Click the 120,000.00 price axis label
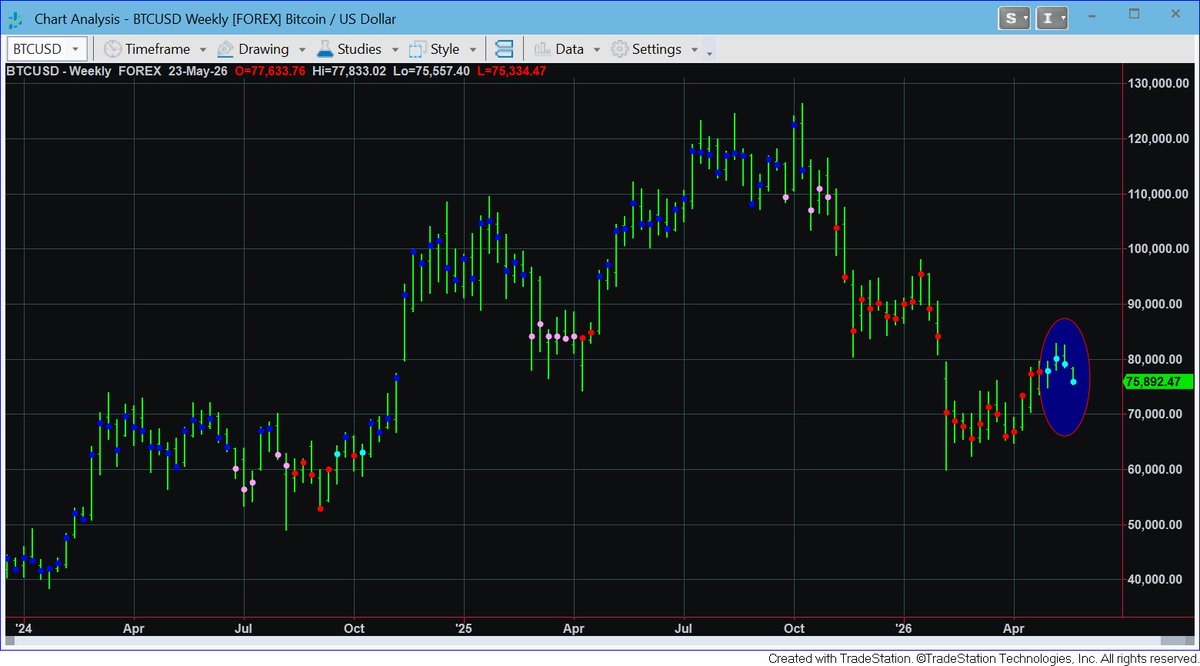This screenshot has height=666, width=1200. pyautogui.click(x=1159, y=139)
